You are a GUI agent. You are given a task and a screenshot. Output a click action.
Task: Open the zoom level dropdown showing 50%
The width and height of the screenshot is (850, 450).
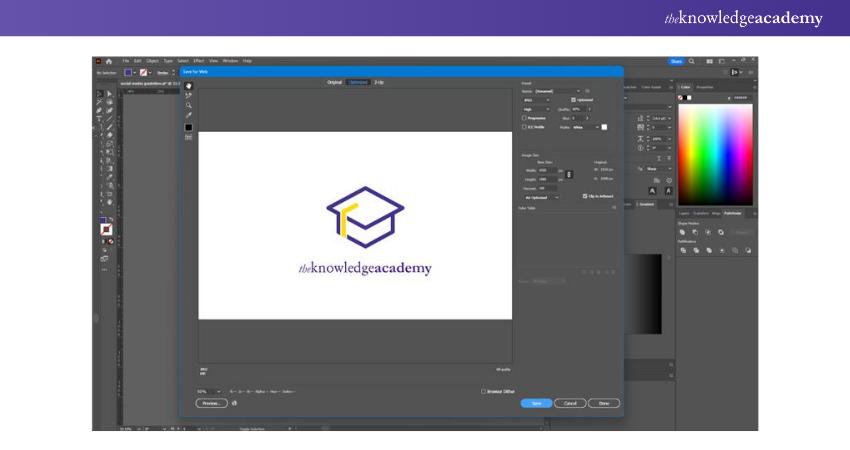click(x=209, y=391)
